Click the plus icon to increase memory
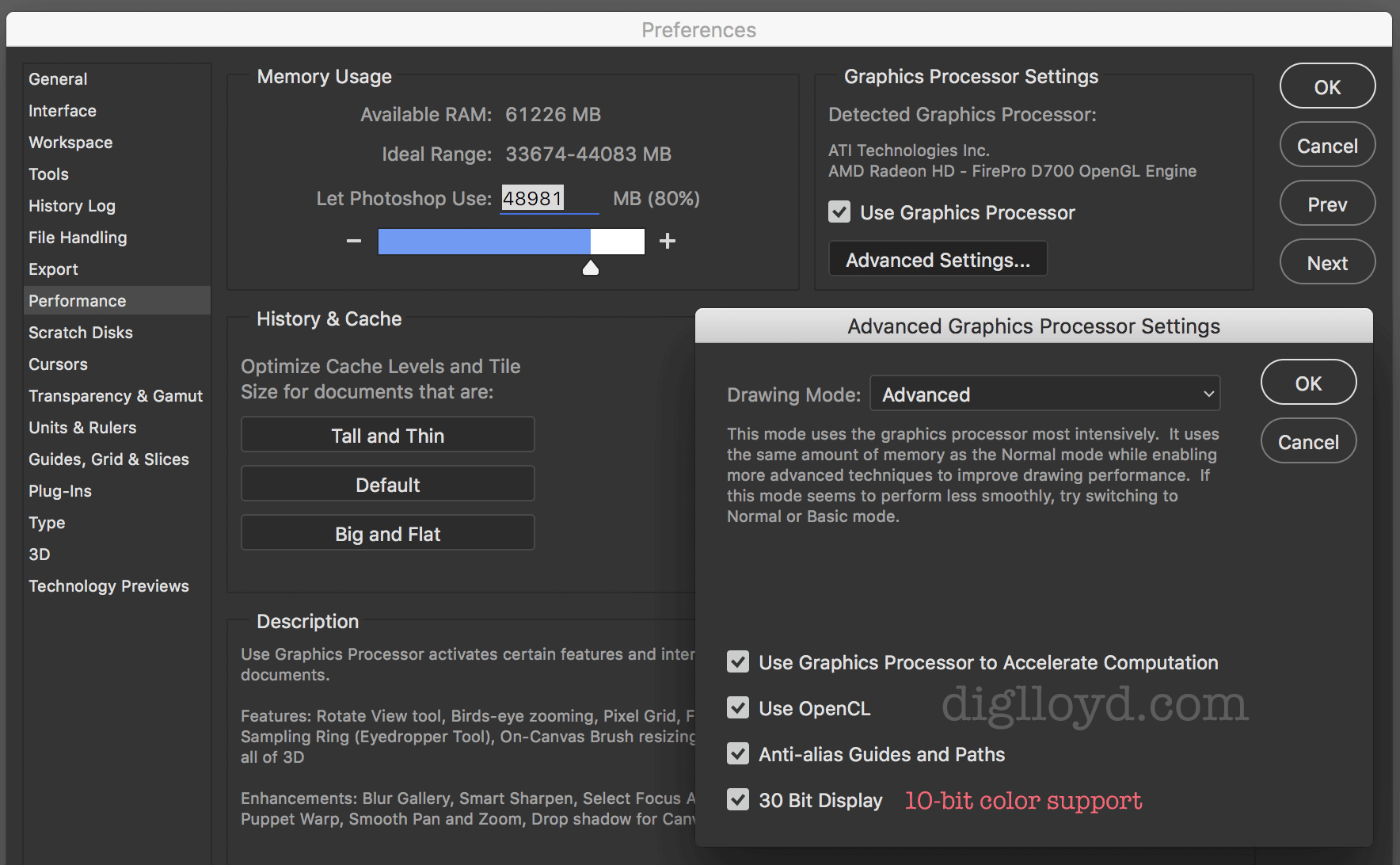The height and width of the screenshot is (865, 1400). pos(668,241)
